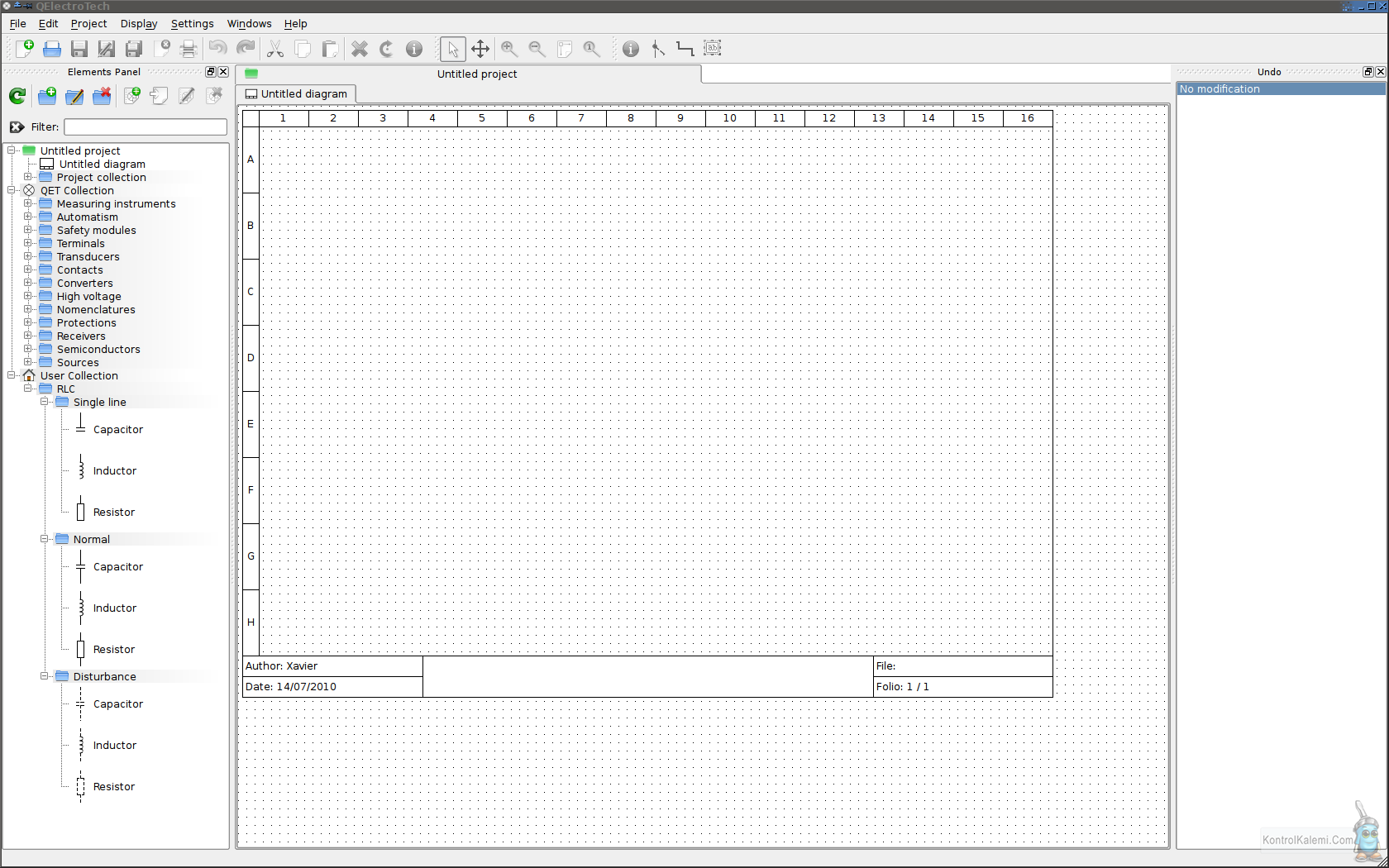The image size is (1389, 868).
Task: Click the Zoom out magnifier icon
Action: tap(537, 49)
